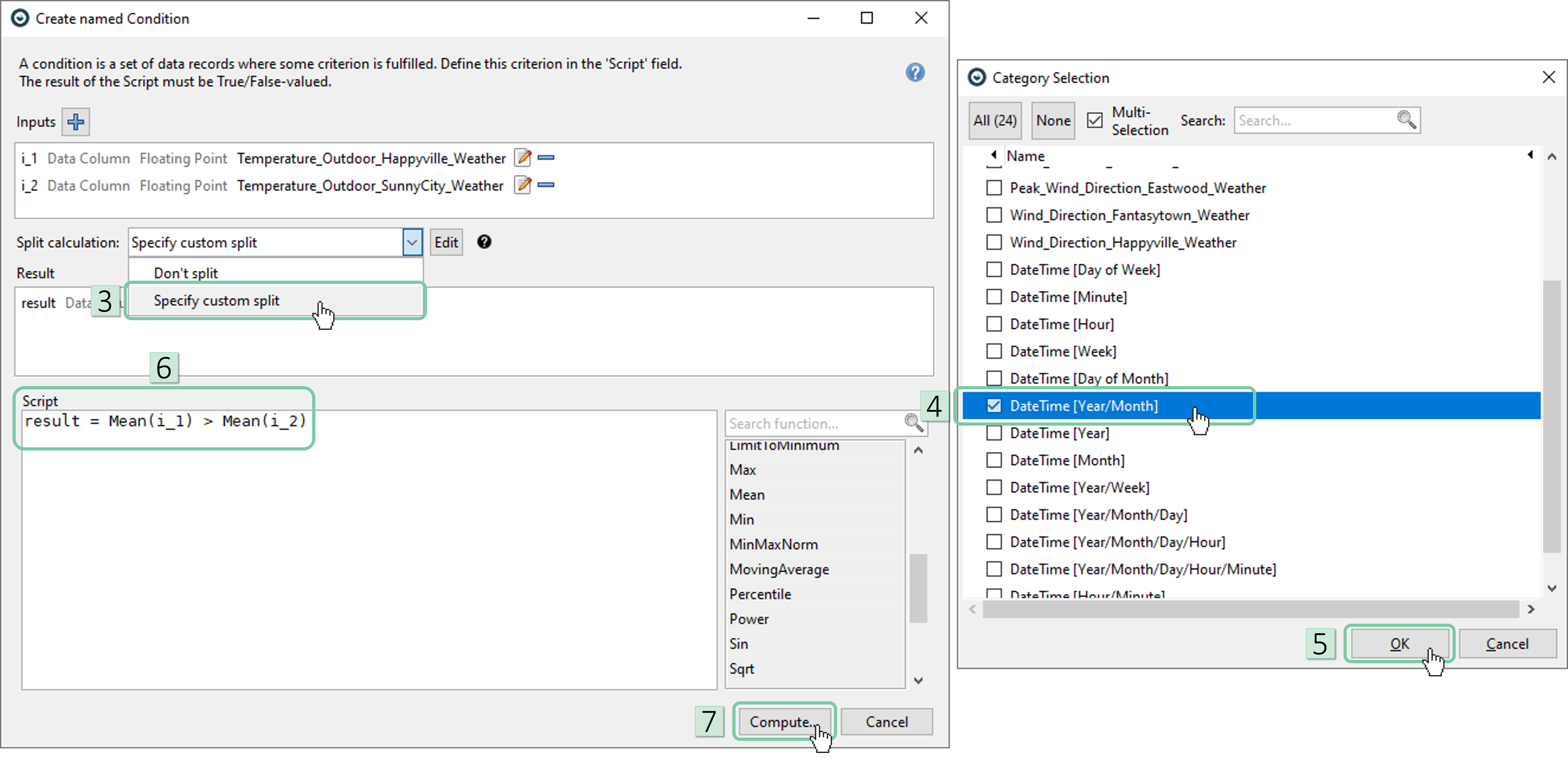The image size is (1568, 764).
Task: Check the DateTime [Hour] checkbox
Action: click(994, 324)
